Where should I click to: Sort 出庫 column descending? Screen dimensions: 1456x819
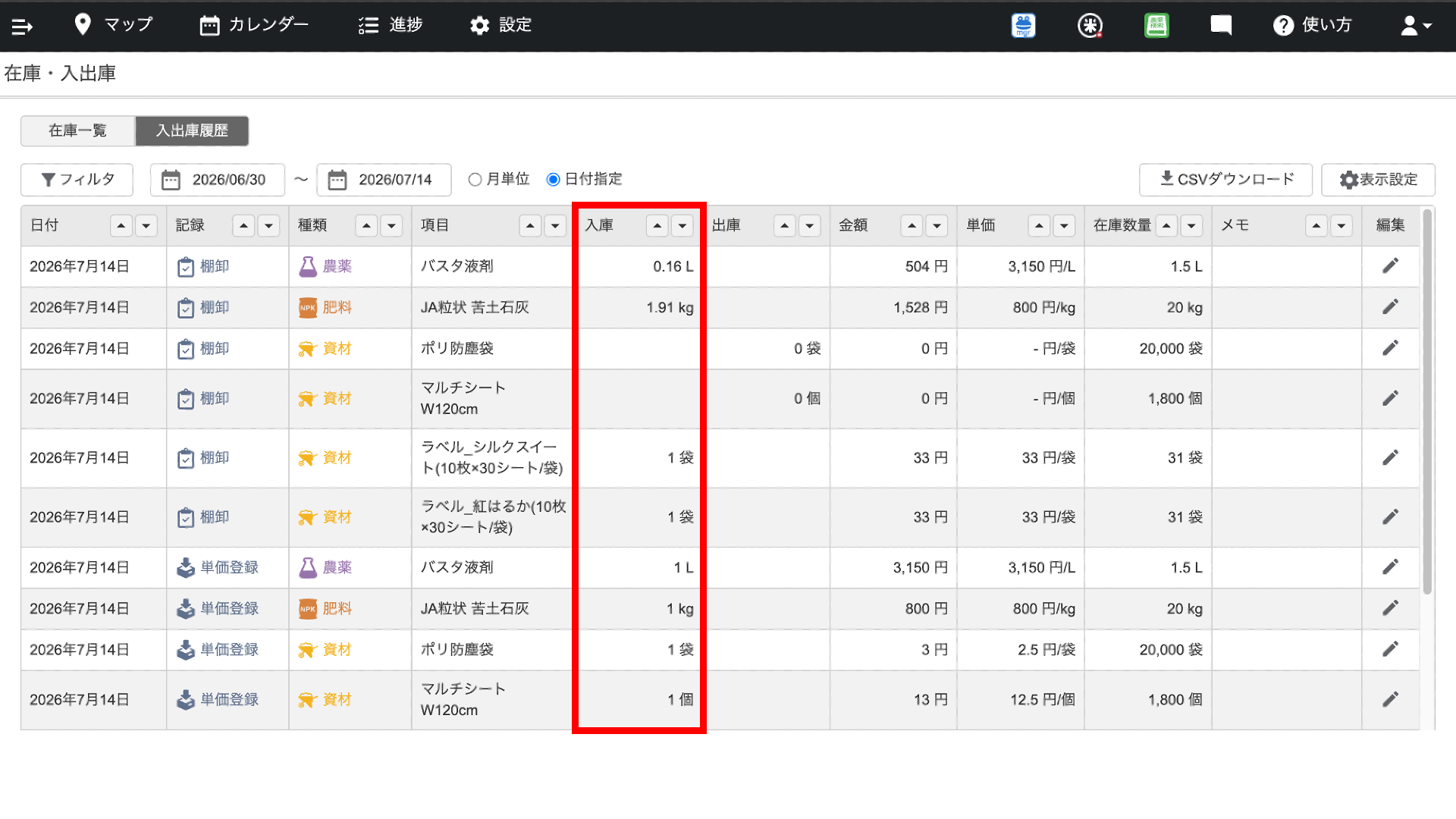(810, 226)
